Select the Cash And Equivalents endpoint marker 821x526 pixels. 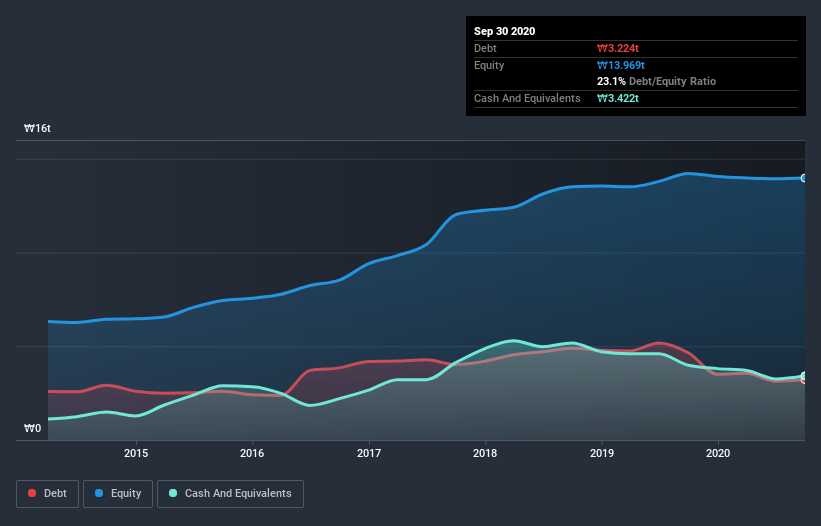(x=804, y=376)
